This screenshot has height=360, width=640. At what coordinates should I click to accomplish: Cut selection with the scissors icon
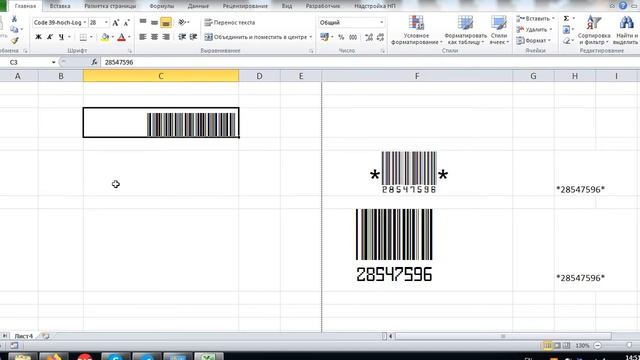[14, 19]
